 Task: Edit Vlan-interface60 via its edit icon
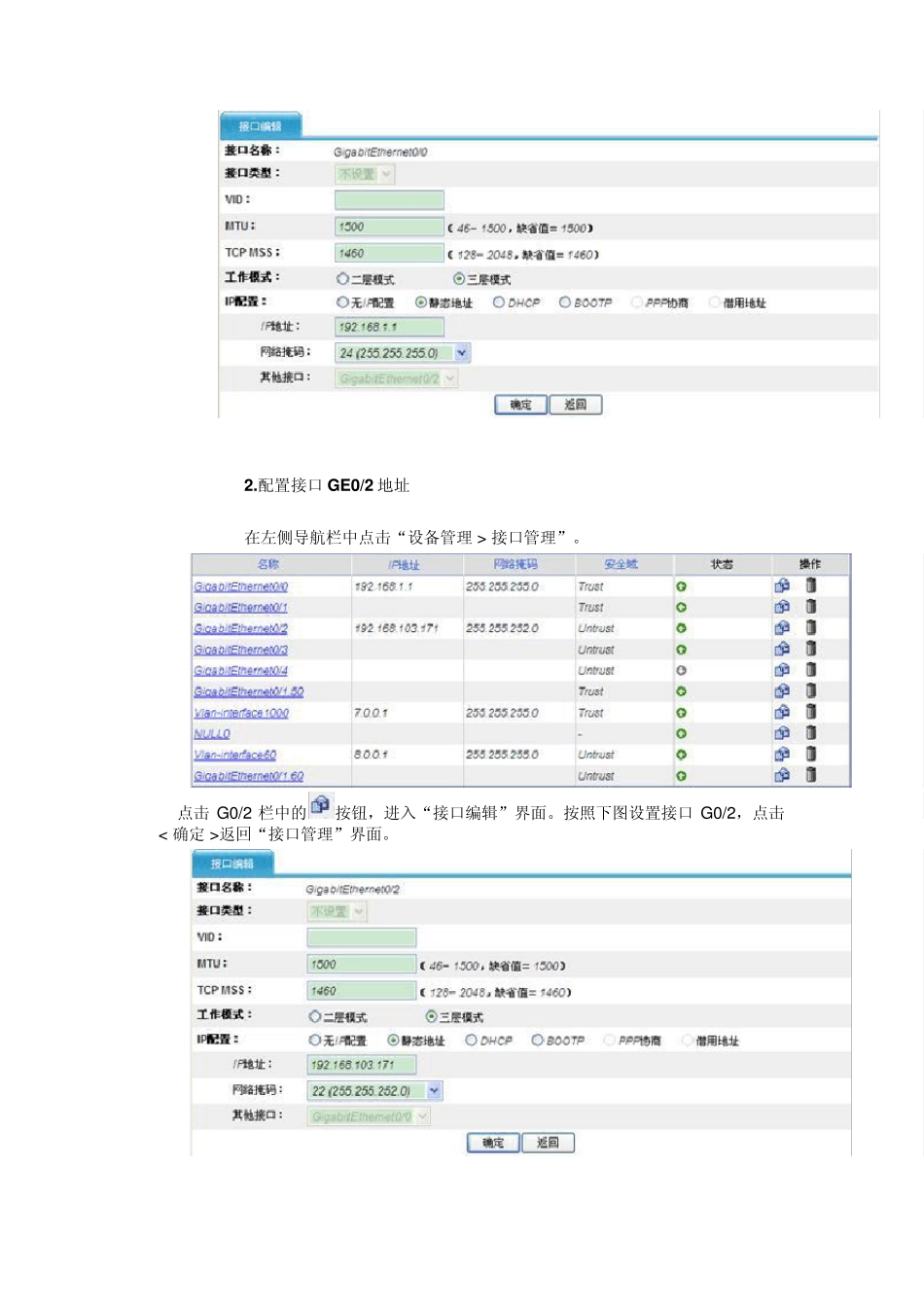781,755
